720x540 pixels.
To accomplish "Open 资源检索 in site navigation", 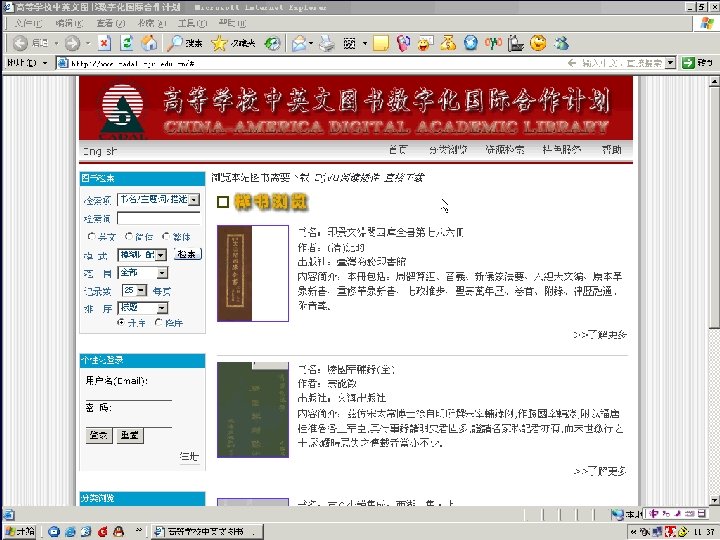I will click(504, 150).
